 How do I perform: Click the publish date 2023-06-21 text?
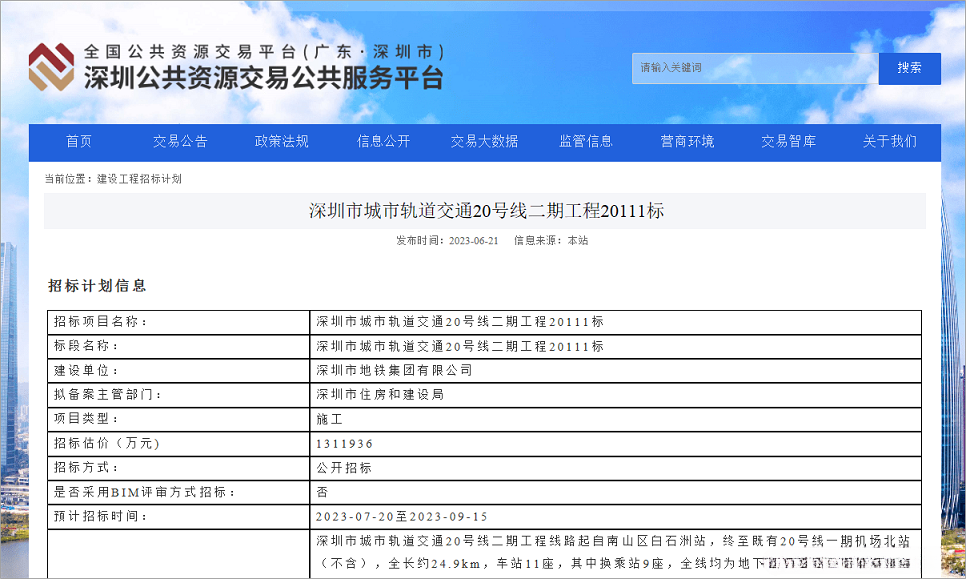[x=473, y=241]
